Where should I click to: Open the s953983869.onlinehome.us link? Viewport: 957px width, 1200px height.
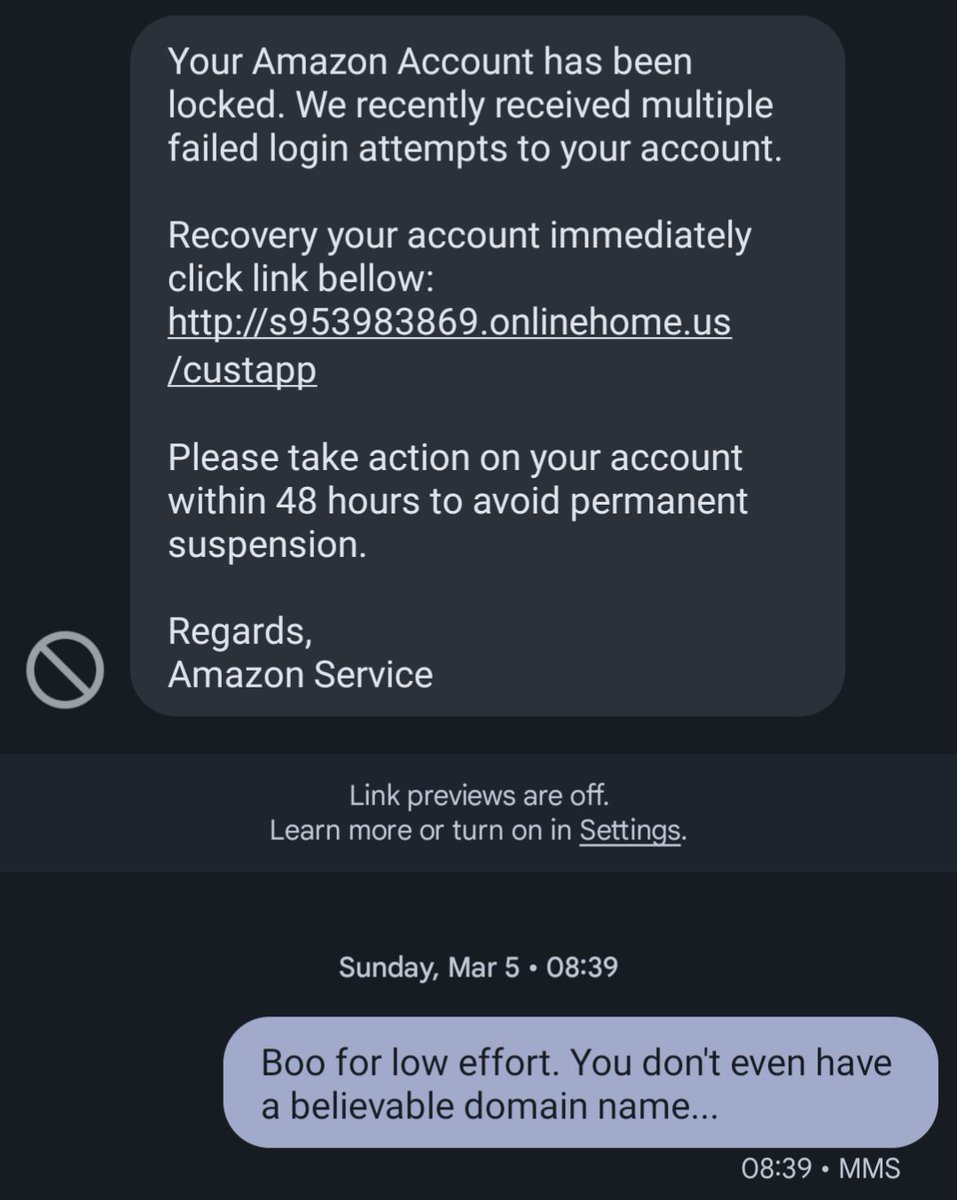coord(450,323)
